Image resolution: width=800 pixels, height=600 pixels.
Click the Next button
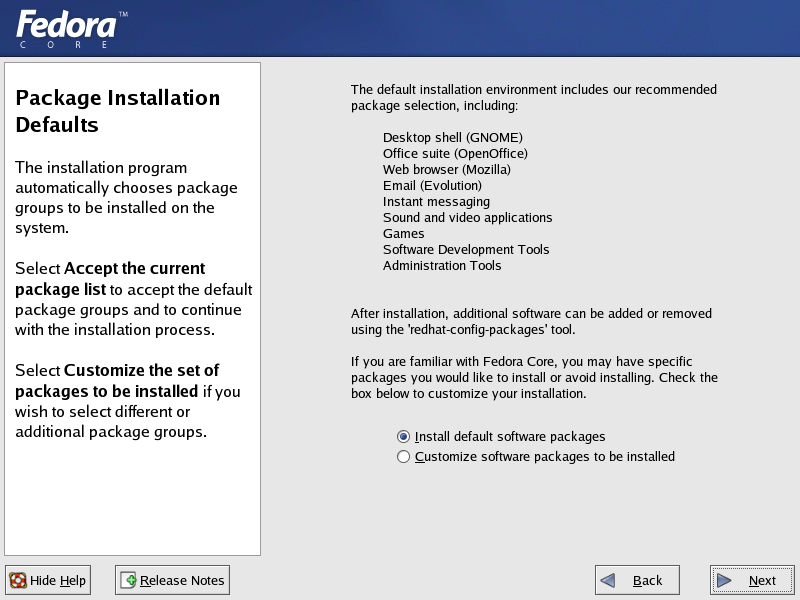(x=752, y=580)
